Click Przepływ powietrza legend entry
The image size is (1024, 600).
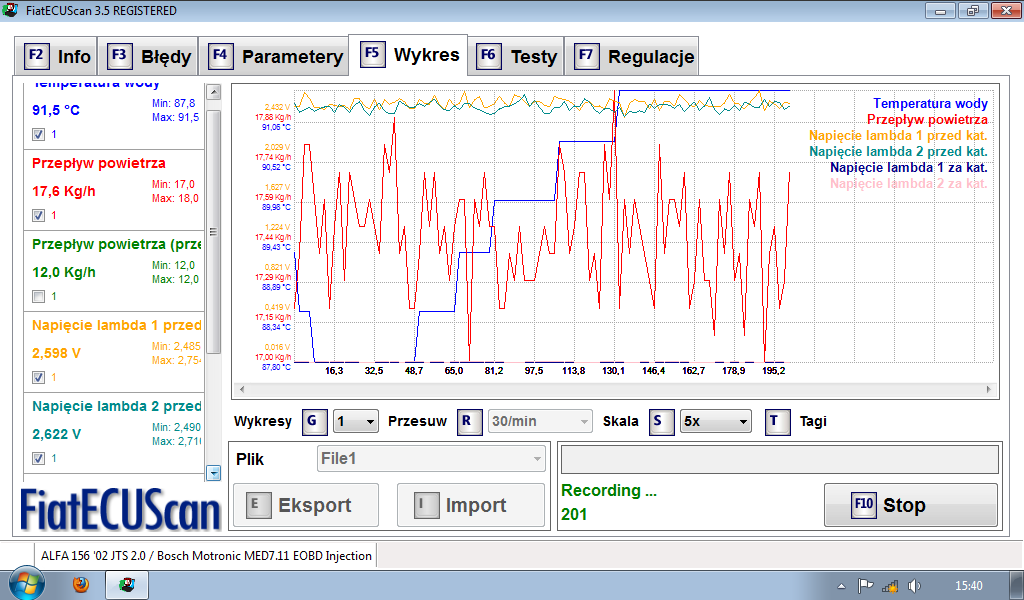coord(927,119)
